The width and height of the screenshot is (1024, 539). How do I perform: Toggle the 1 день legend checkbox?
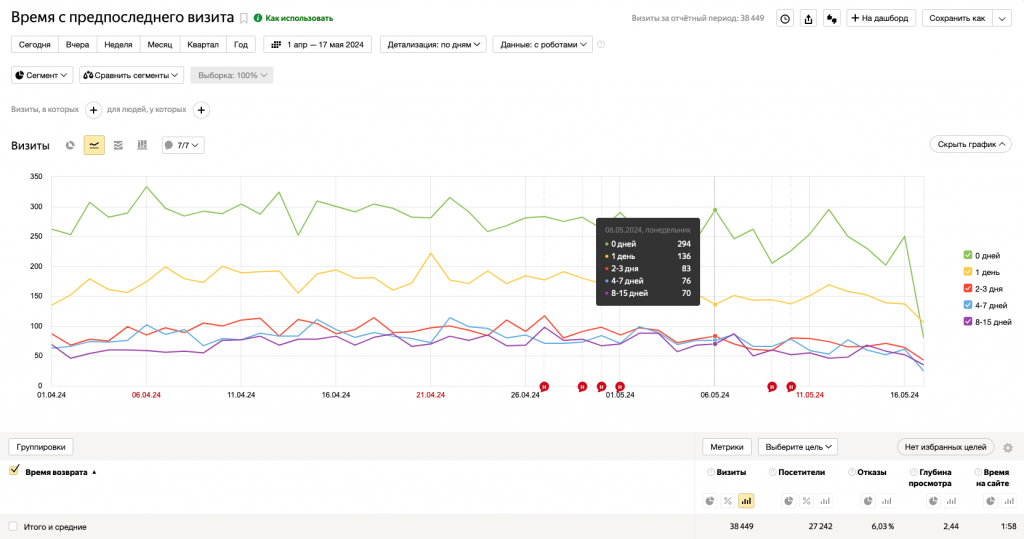(x=968, y=272)
